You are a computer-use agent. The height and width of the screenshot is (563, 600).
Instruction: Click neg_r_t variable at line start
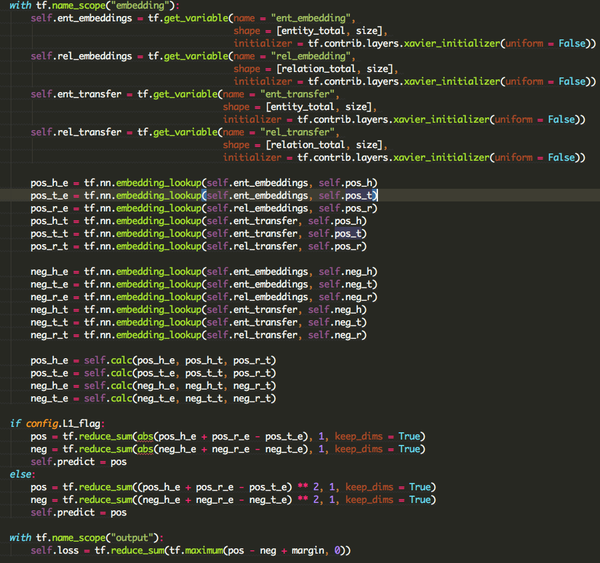click(49, 335)
